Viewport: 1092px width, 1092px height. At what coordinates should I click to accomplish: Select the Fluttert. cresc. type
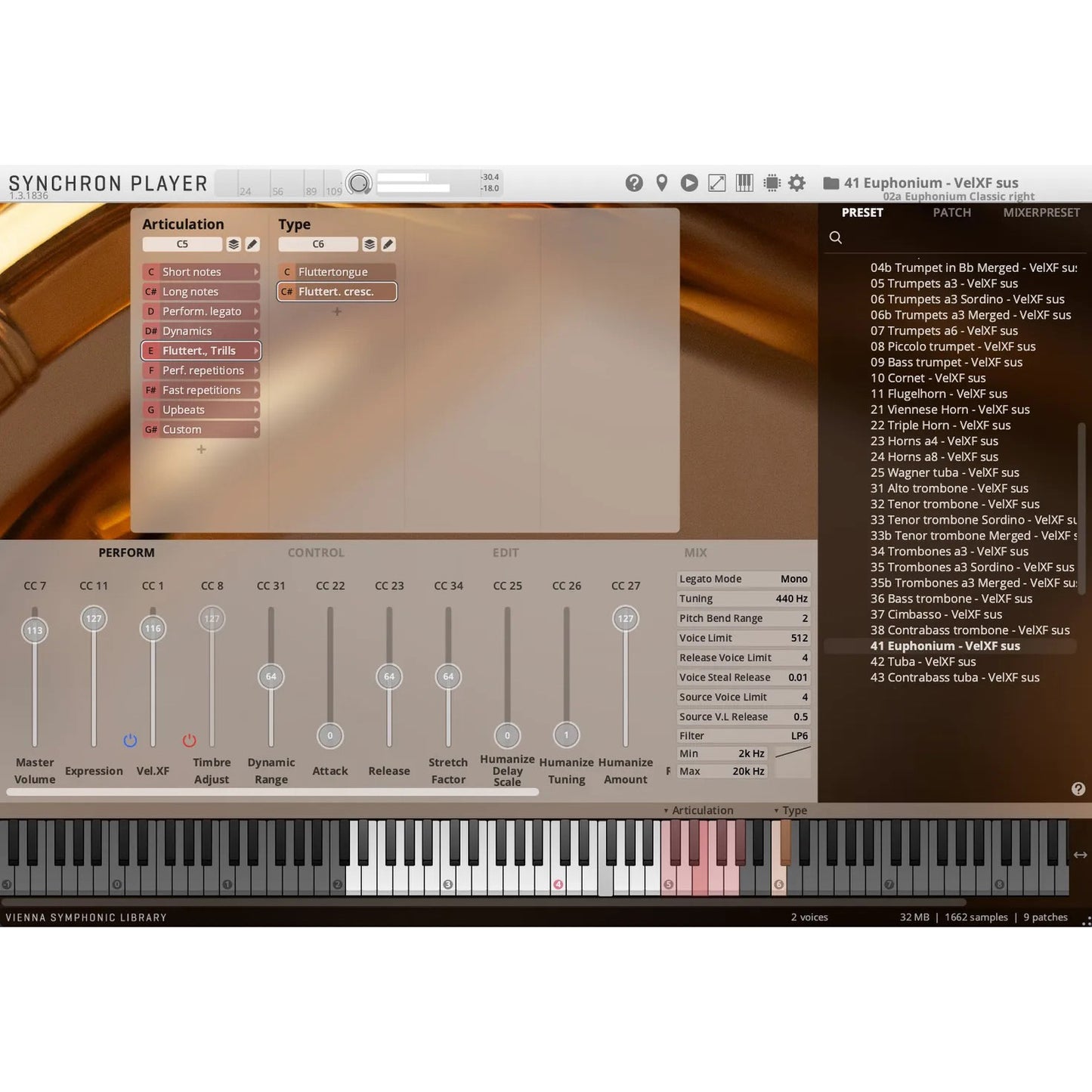click(x=336, y=291)
